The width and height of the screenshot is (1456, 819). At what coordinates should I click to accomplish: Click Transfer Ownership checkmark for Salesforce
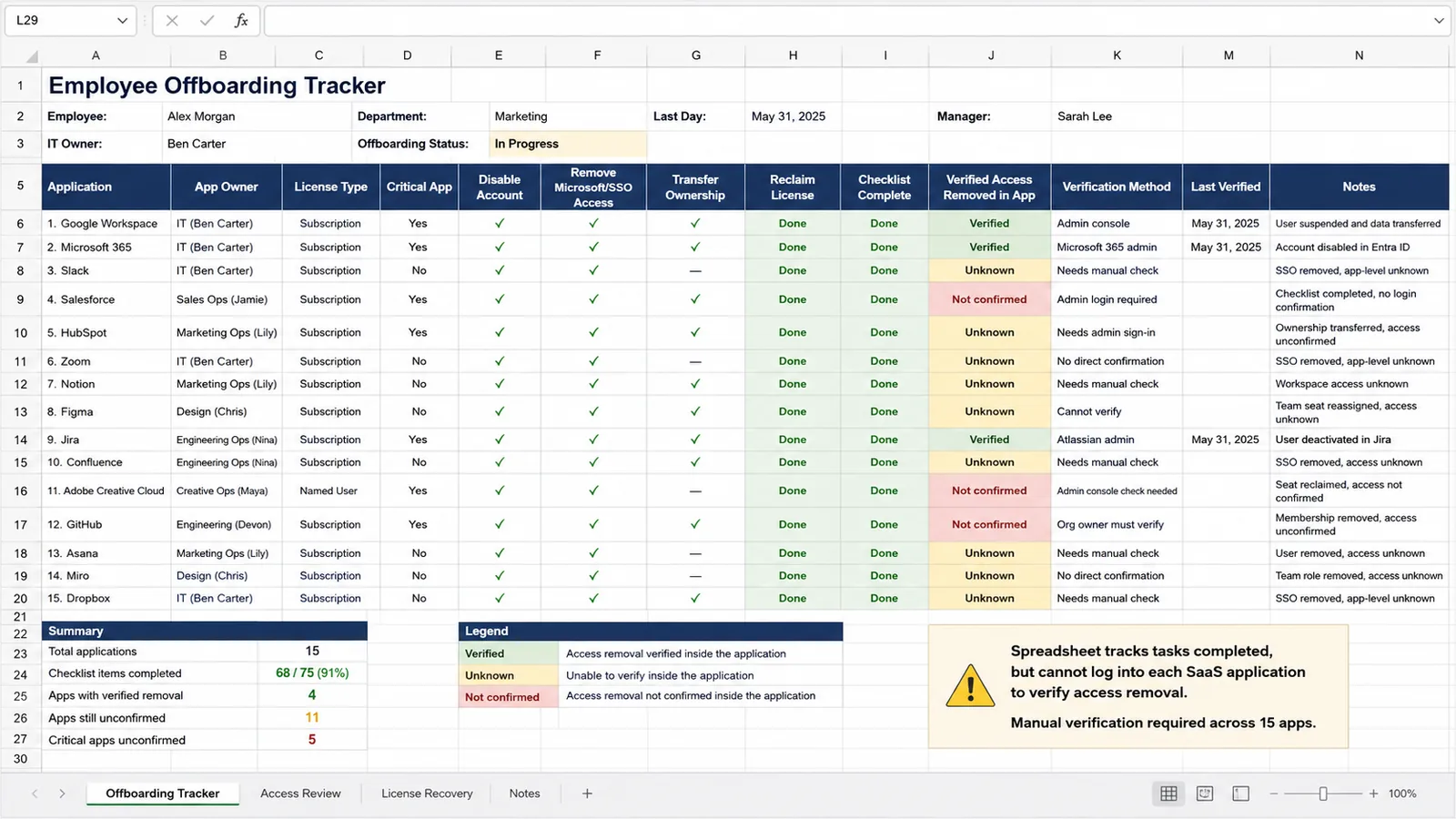point(695,299)
